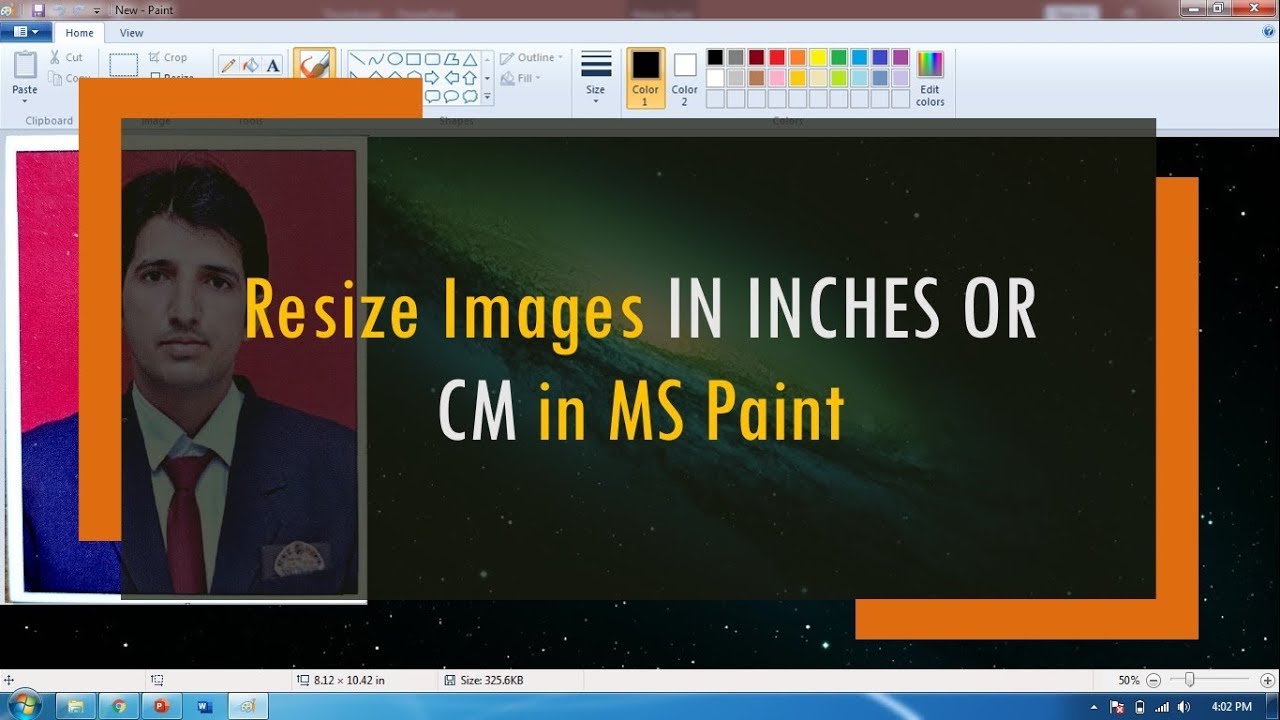Click the volume speaker tray icon
This screenshot has height=720, width=1280.
coord(1184,707)
